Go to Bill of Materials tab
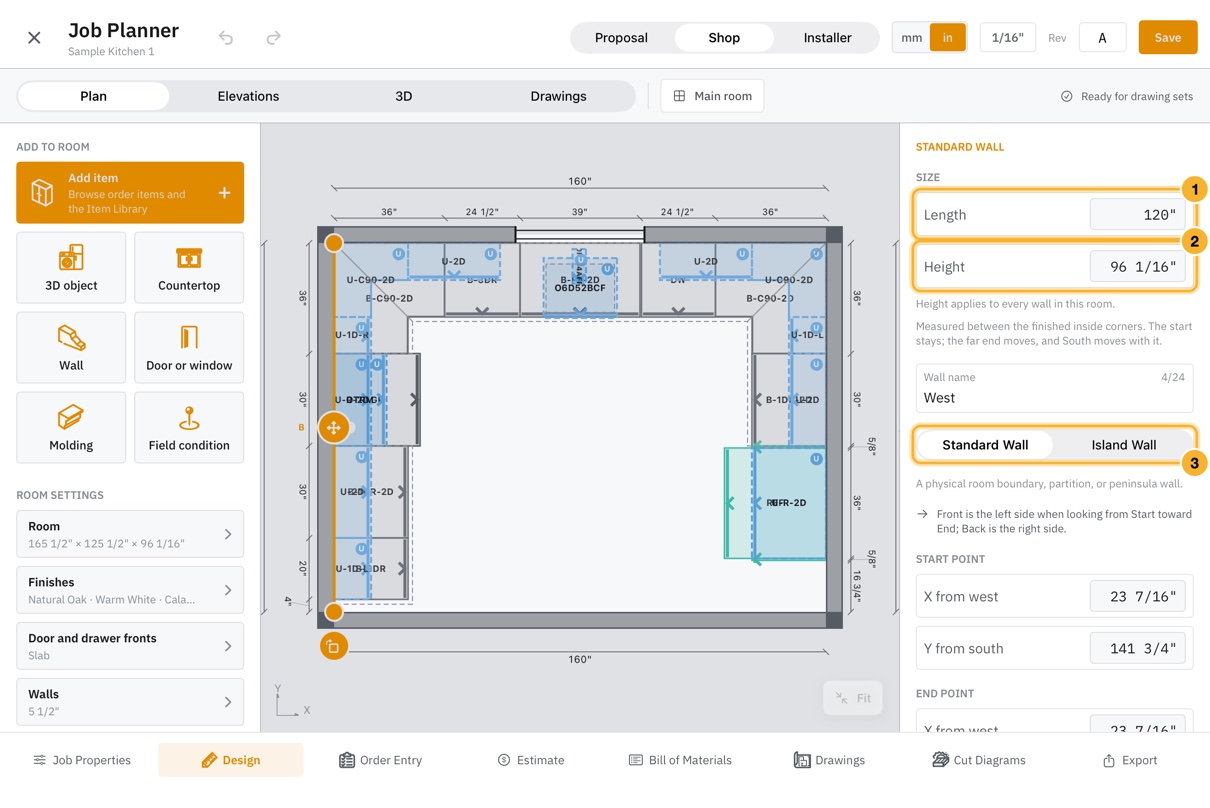Image resolution: width=1210 pixels, height=808 pixels. point(680,760)
